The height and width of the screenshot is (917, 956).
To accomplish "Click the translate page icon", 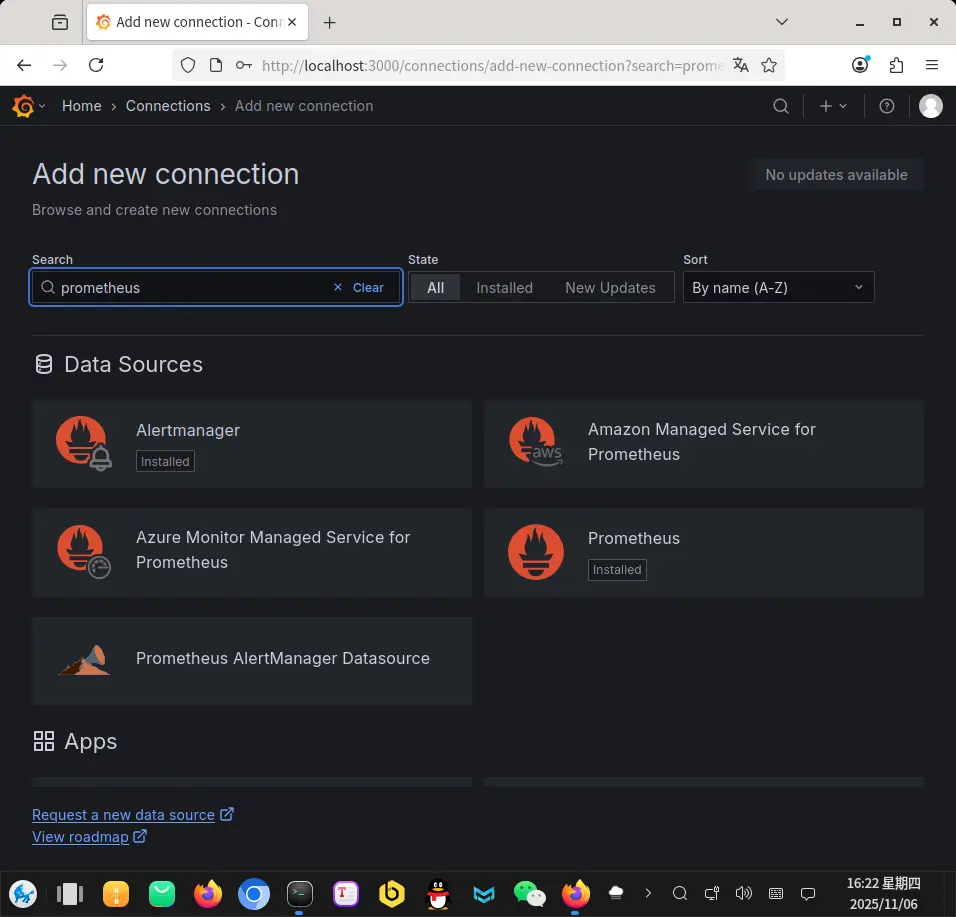I will click(741, 65).
